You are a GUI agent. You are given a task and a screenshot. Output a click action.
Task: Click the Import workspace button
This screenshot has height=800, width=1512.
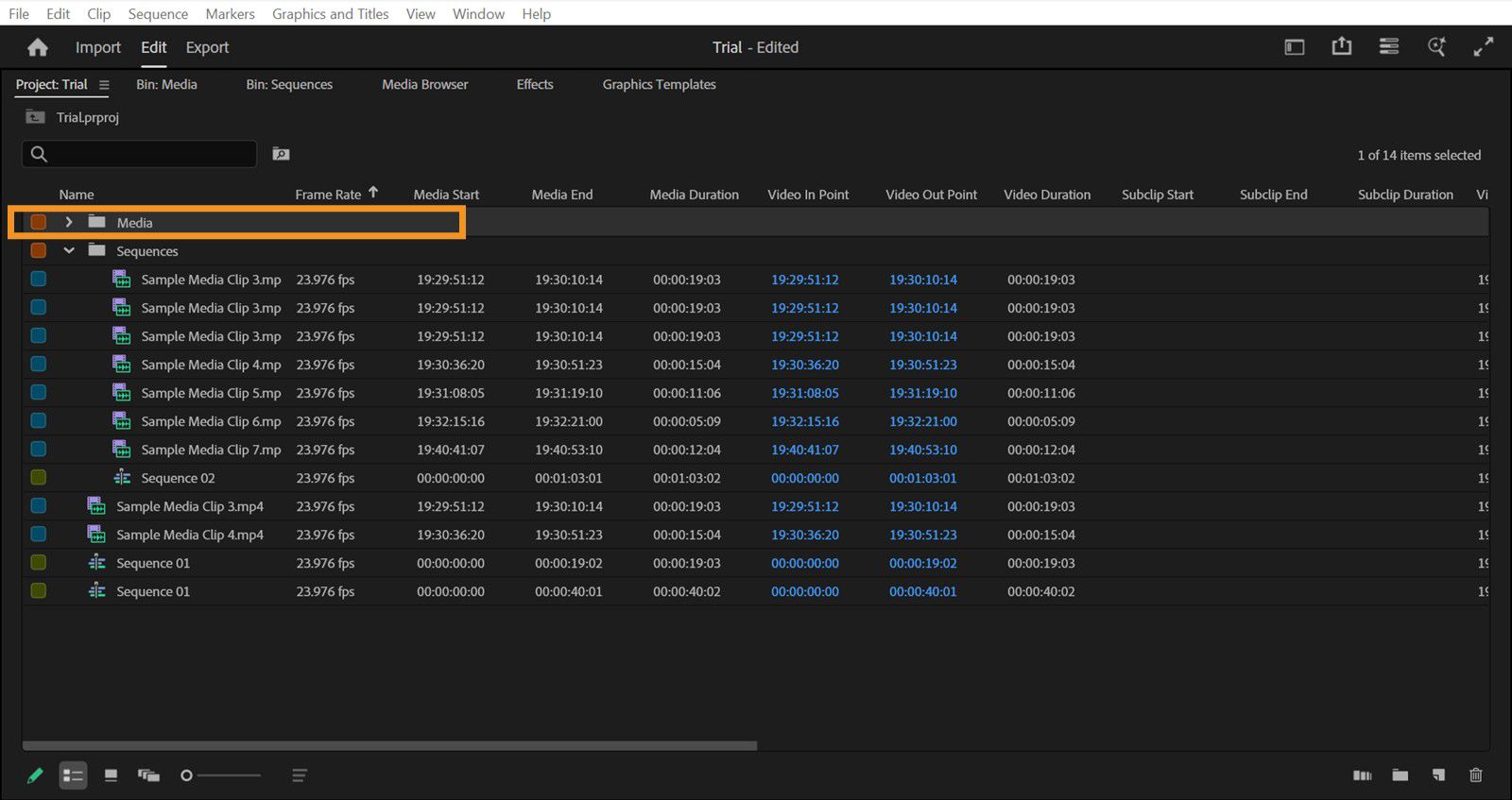tap(98, 47)
